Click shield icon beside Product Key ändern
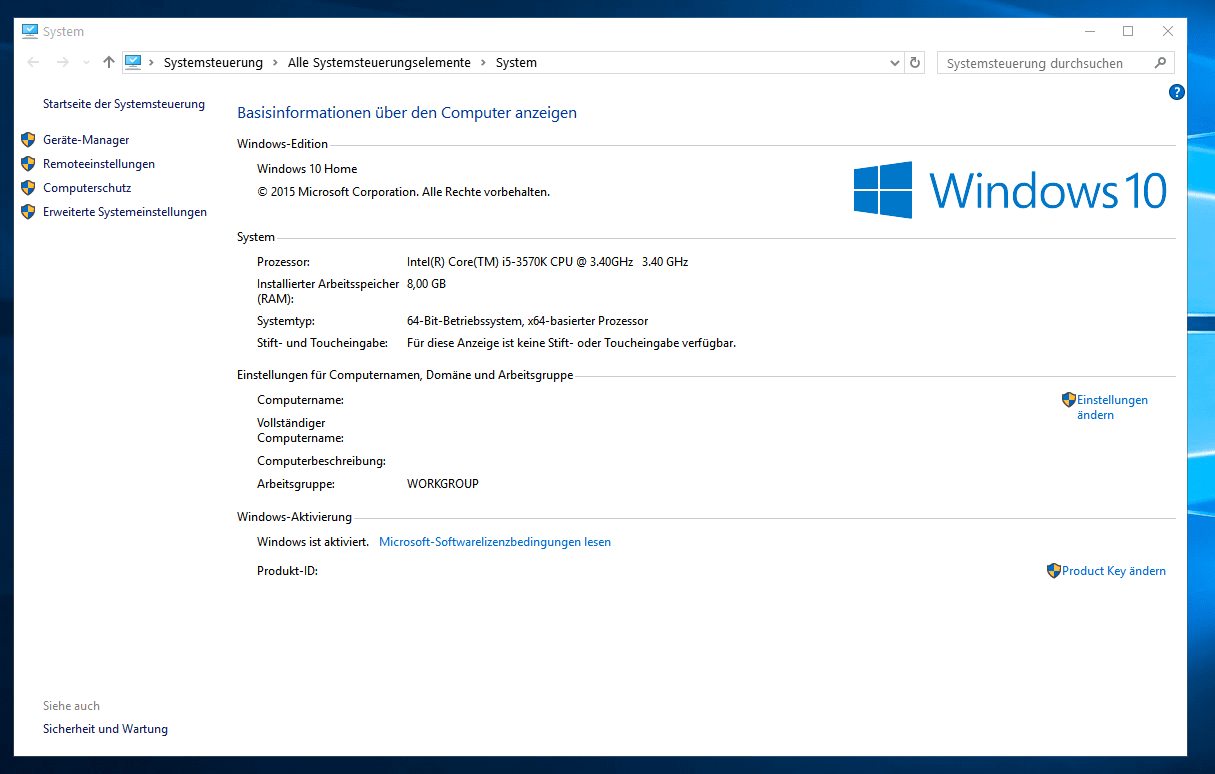 coord(1054,571)
